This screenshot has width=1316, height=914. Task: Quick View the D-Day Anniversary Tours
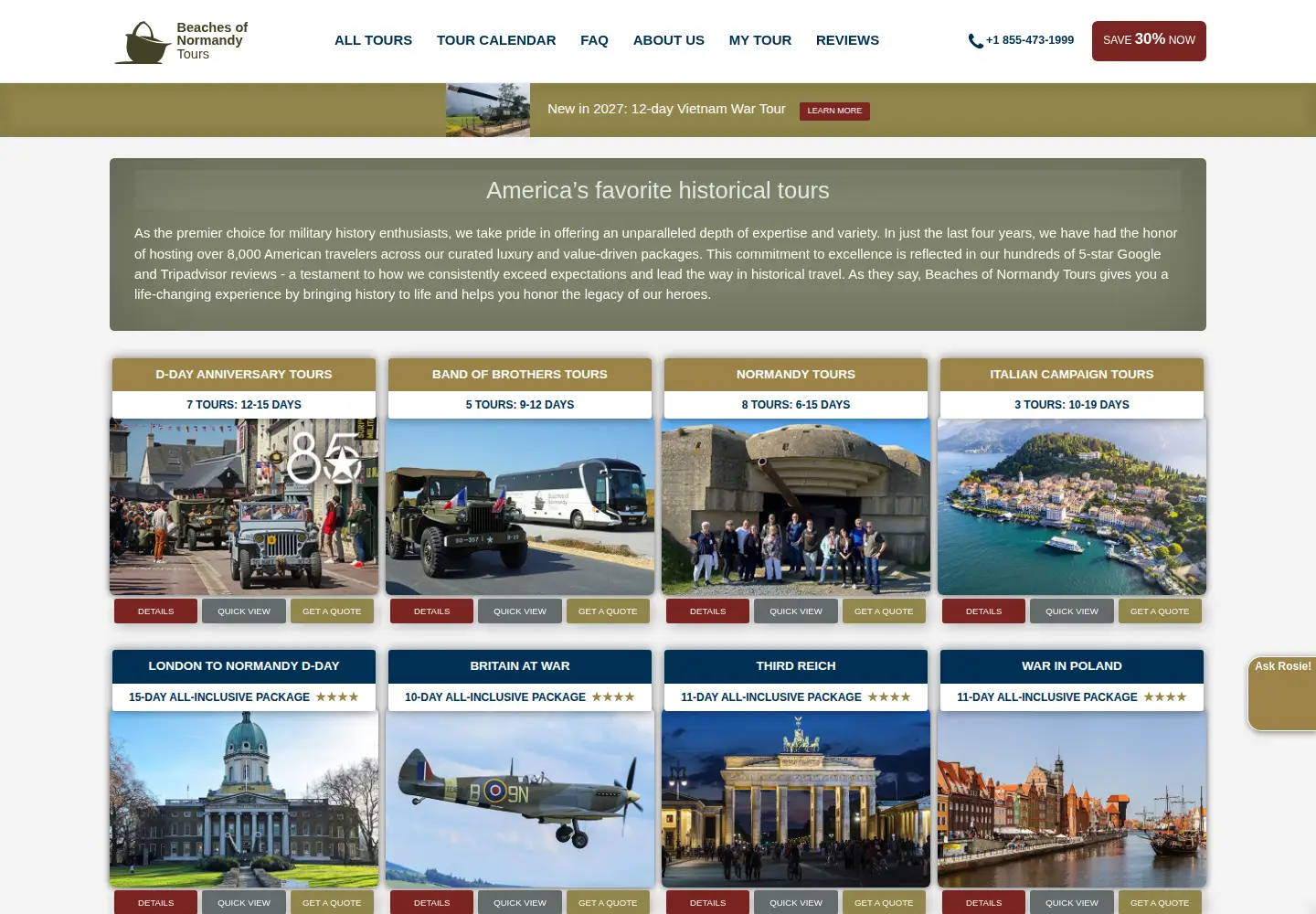point(244,611)
